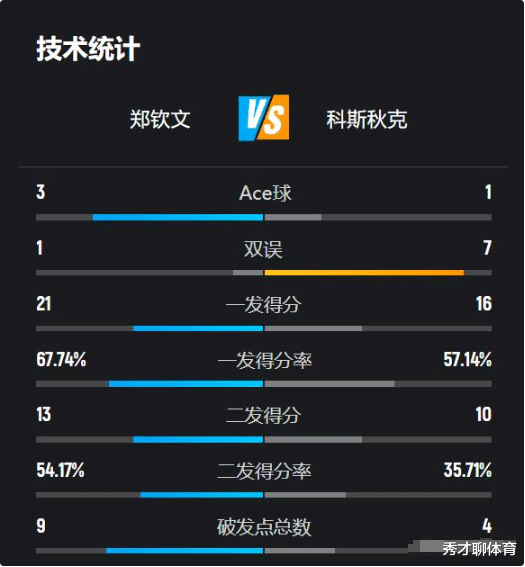Viewport: 525px width, 567px height.
Task: Click the 秀才聊体育 watermark
Action: [479, 549]
